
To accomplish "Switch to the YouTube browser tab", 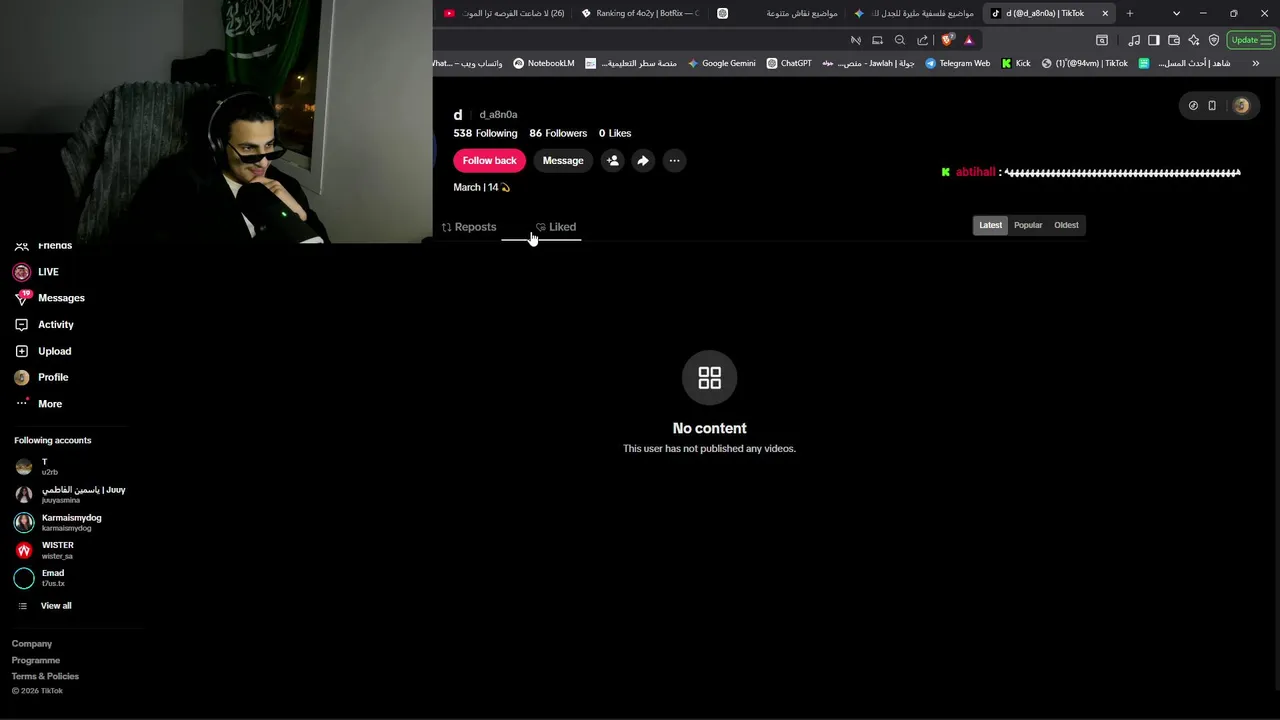I will [x=506, y=13].
